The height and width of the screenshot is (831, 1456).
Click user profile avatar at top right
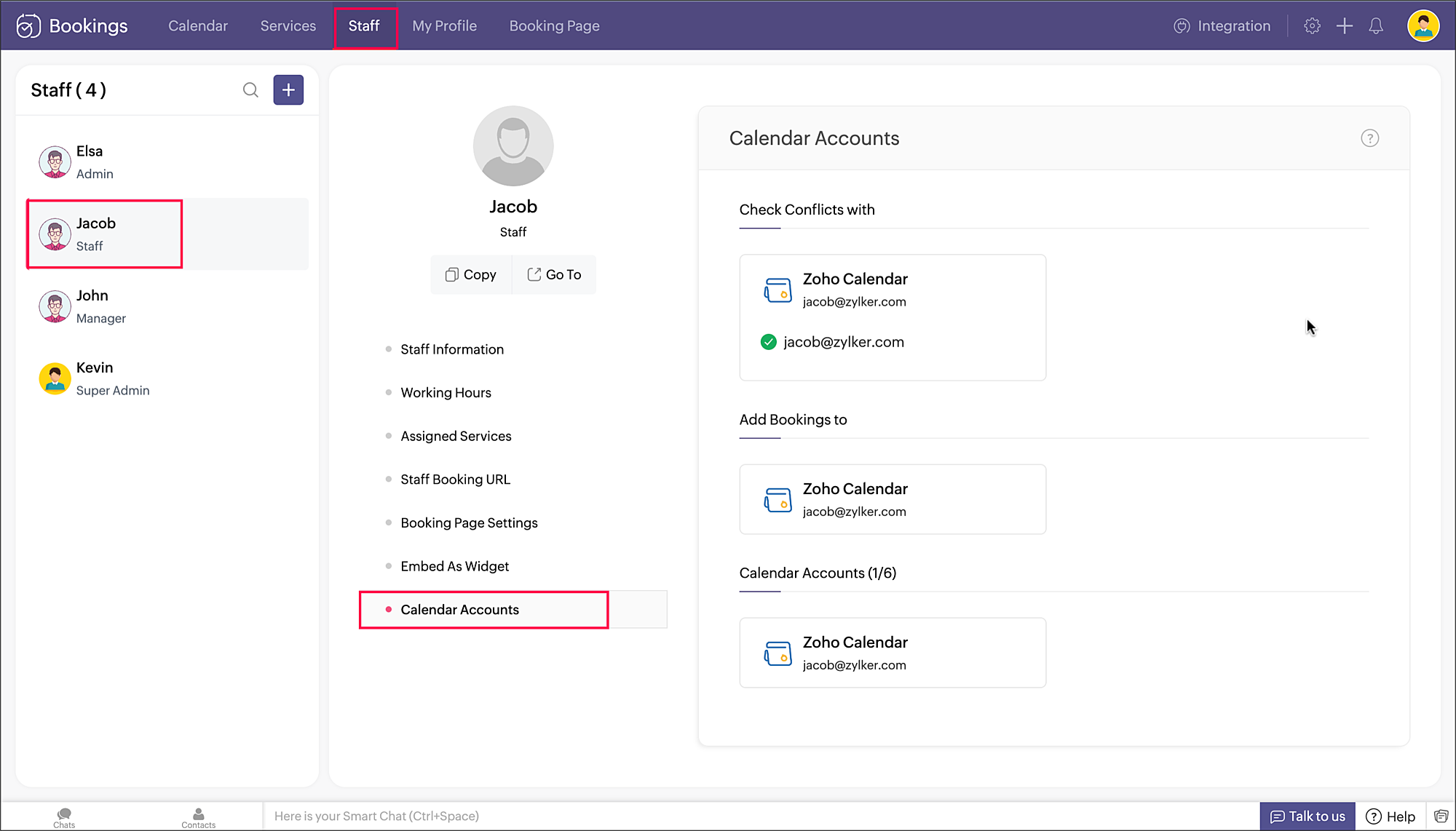click(x=1423, y=26)
